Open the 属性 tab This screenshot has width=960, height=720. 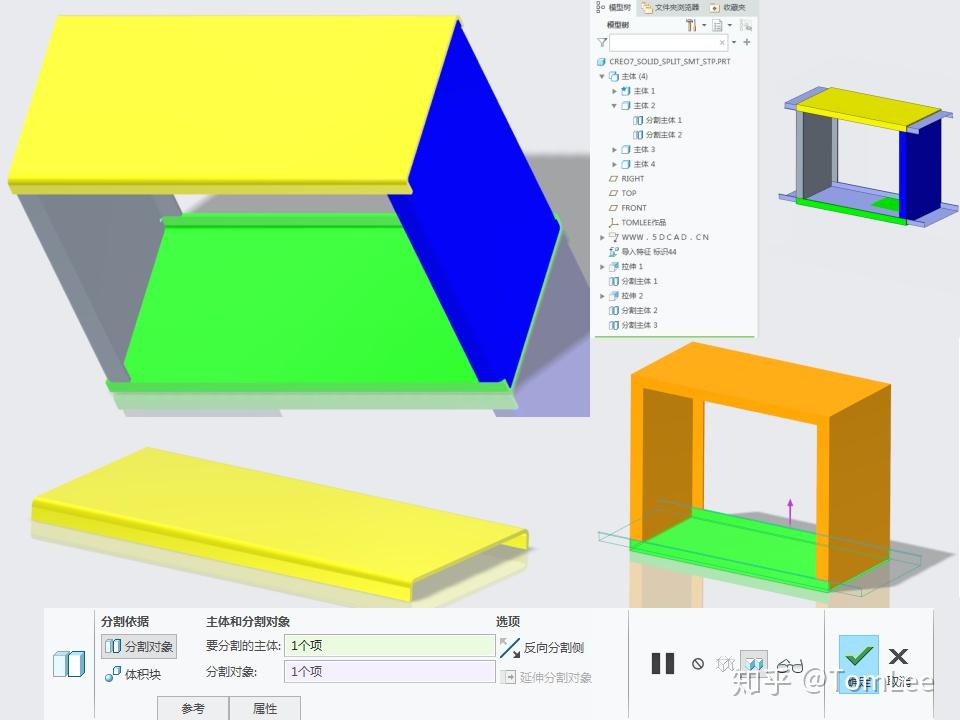[264, 708]
